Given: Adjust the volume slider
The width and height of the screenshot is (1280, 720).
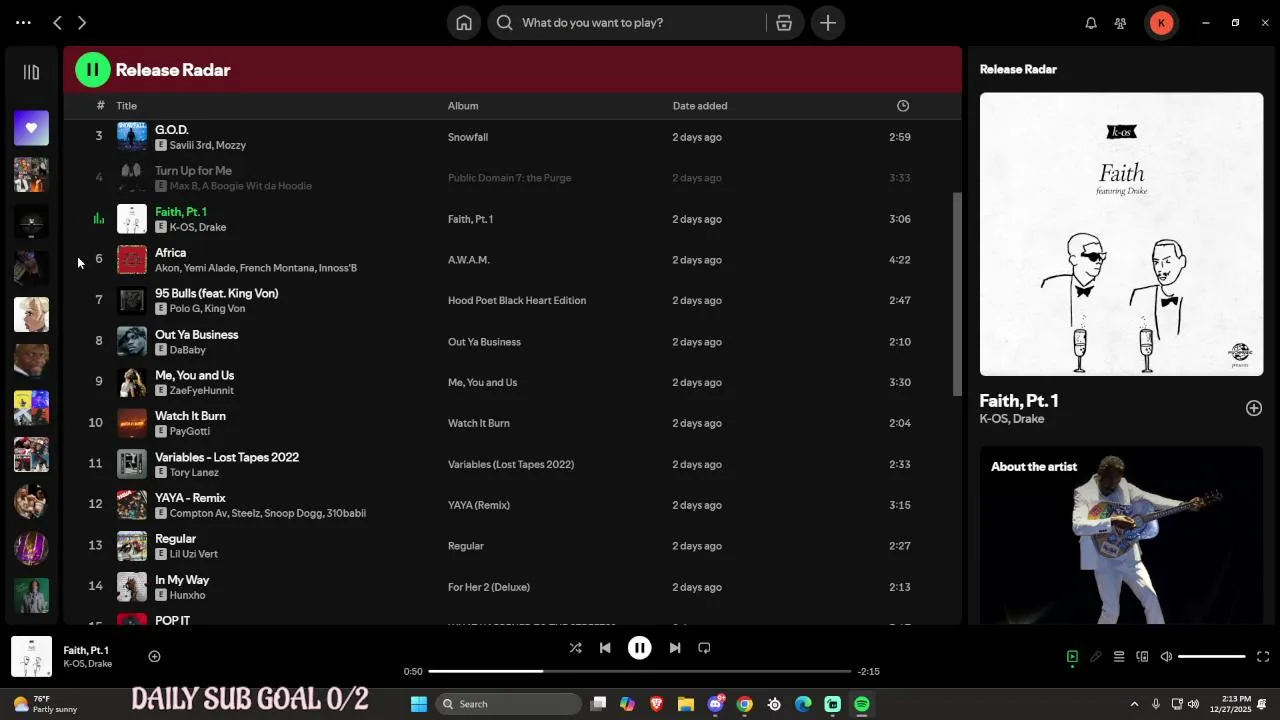Looking at the screenshot, I should click(x=1212, y=657).
